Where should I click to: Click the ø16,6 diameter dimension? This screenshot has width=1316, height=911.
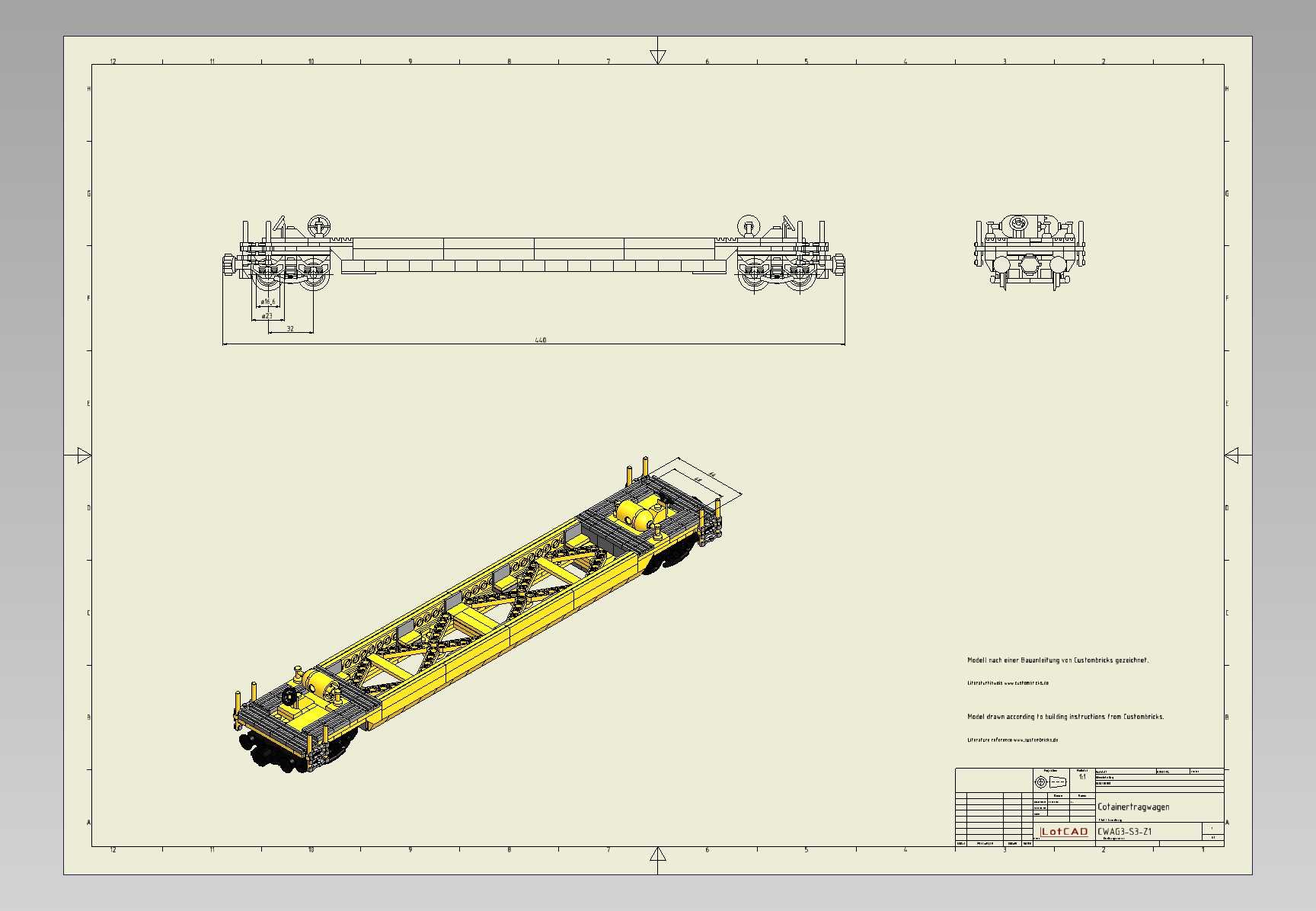pyautogui.click(x=267, y=302)
